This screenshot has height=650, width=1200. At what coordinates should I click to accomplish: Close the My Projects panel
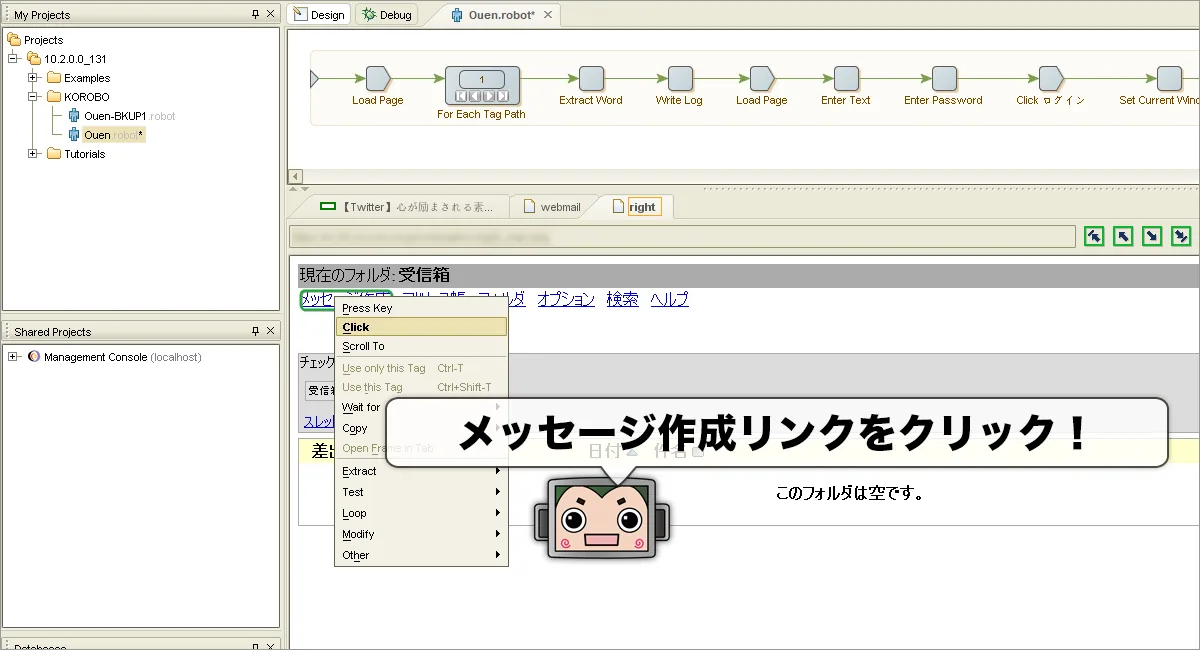[x=270, y=14]
